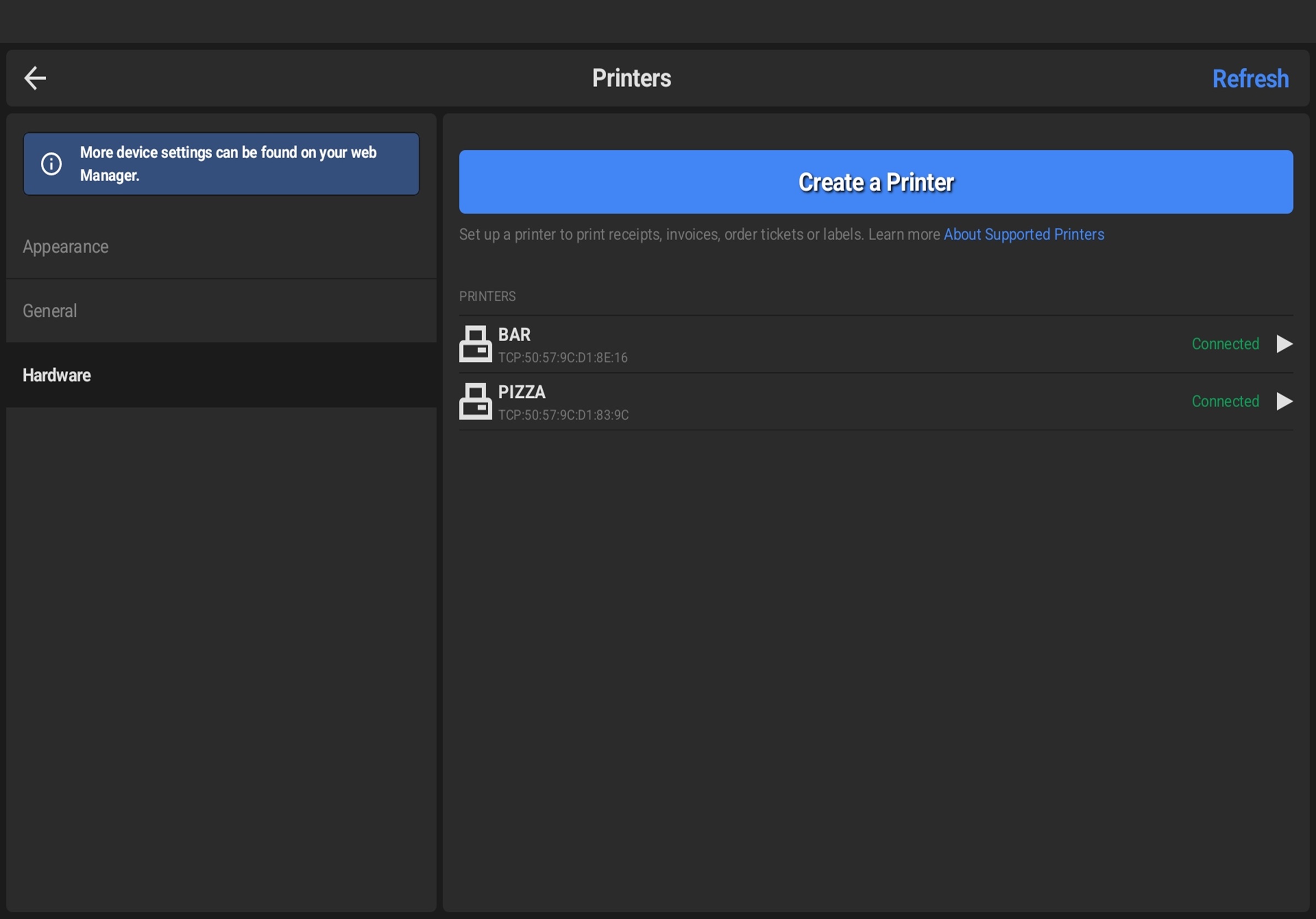1316x919 pixels.
Task: Click the BAR printer icon
Action: pos(475,344)
